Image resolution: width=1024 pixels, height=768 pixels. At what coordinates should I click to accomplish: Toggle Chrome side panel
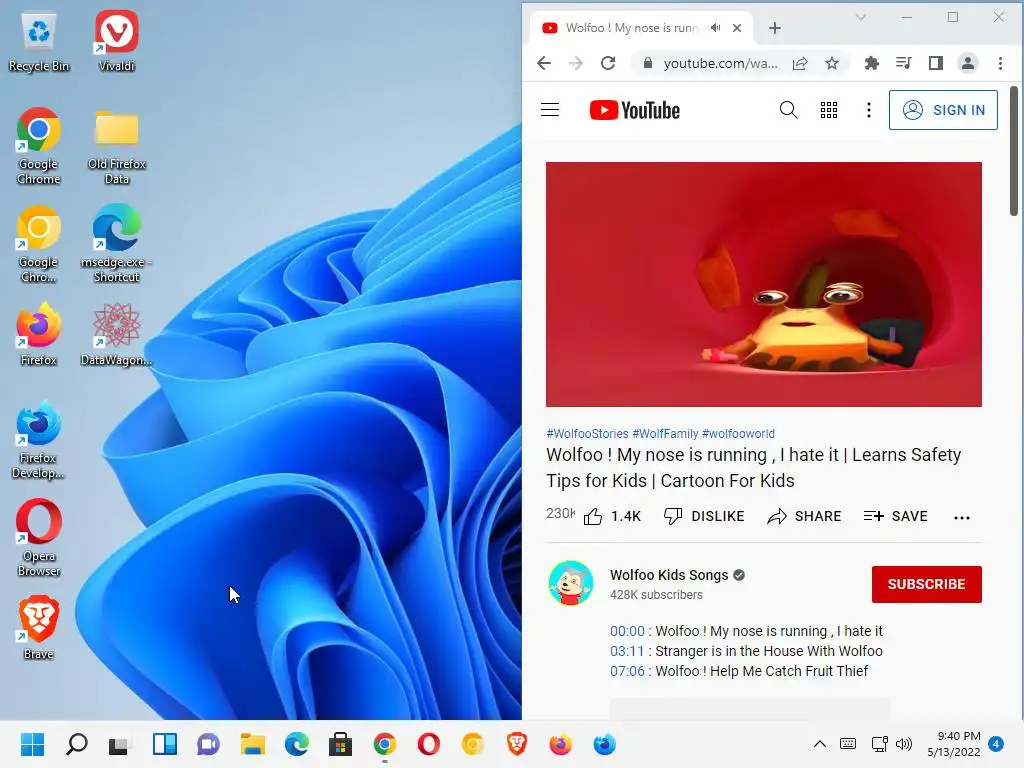pos(935,63)
